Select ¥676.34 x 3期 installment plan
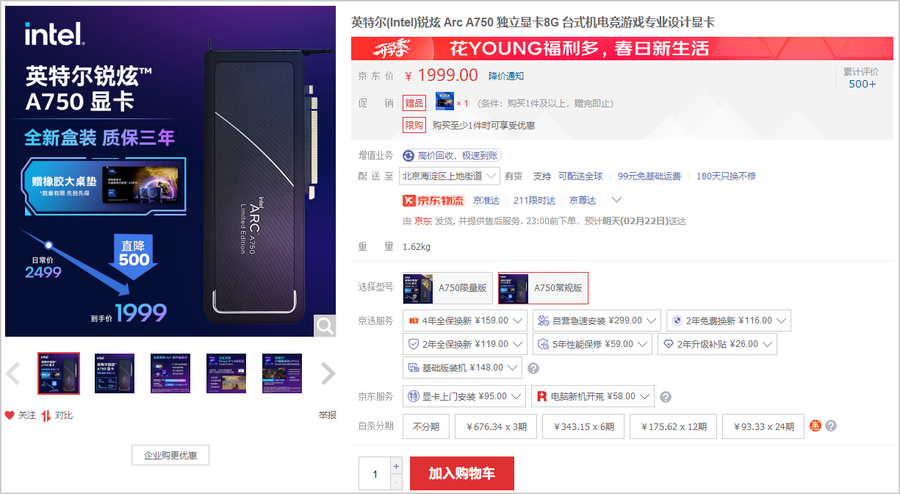 tap(496, 426)
